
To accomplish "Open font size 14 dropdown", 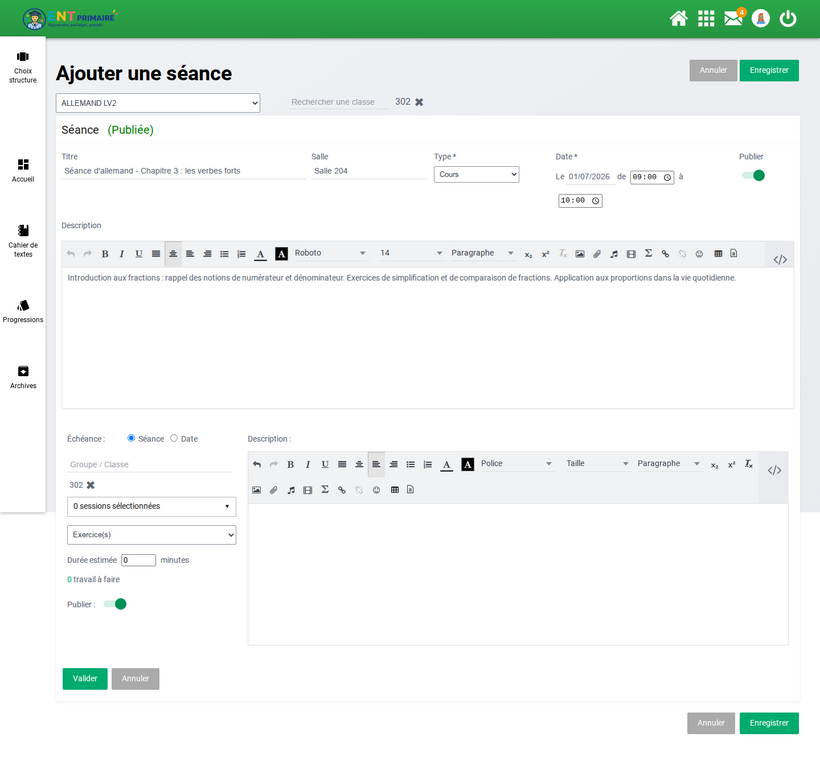I will click(x=411, y=253).
